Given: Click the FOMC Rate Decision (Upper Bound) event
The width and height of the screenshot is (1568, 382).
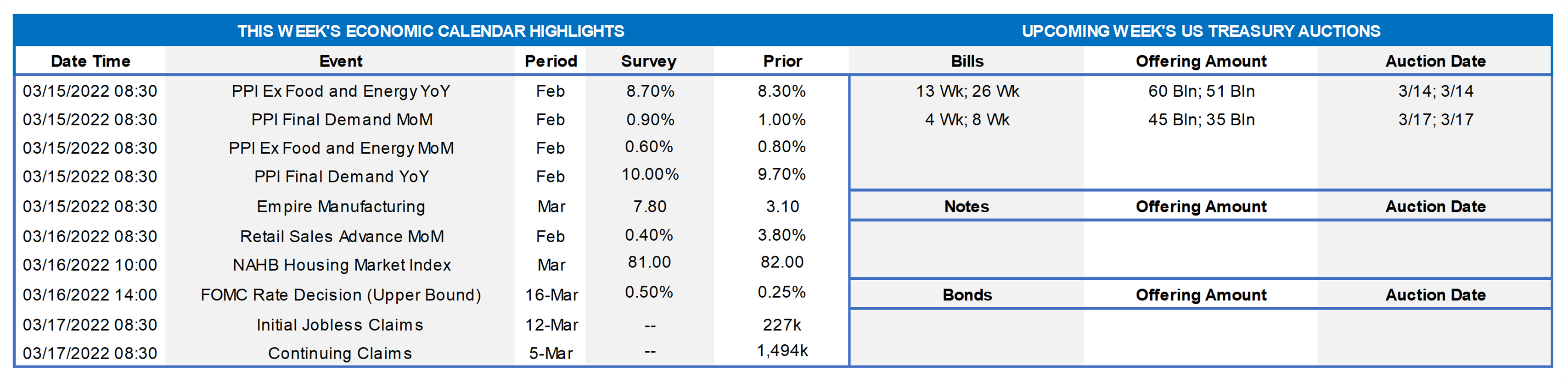Looking at the screenshot, I should click(340, 295).
